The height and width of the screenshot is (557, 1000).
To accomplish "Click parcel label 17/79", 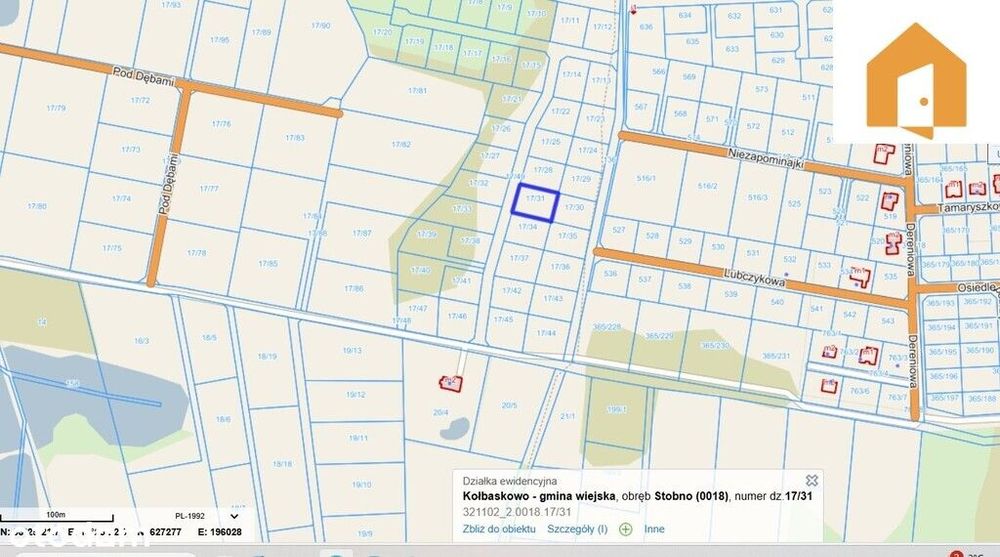I will 56,108.
